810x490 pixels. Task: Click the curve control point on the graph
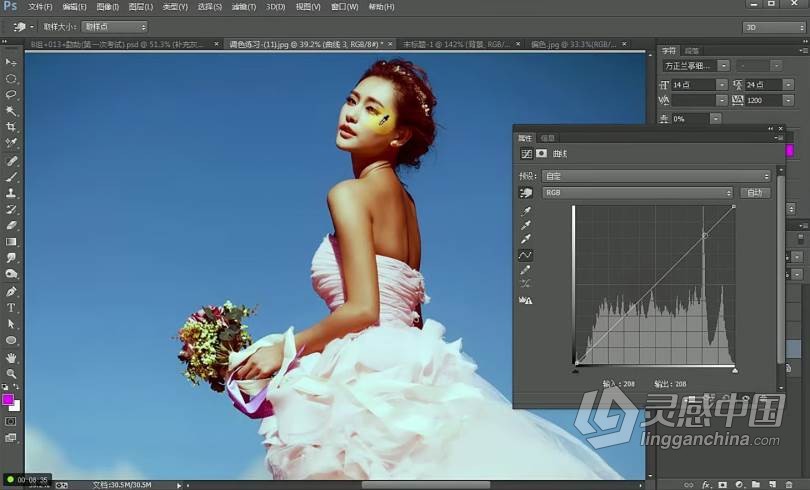(x=705, y=235)
